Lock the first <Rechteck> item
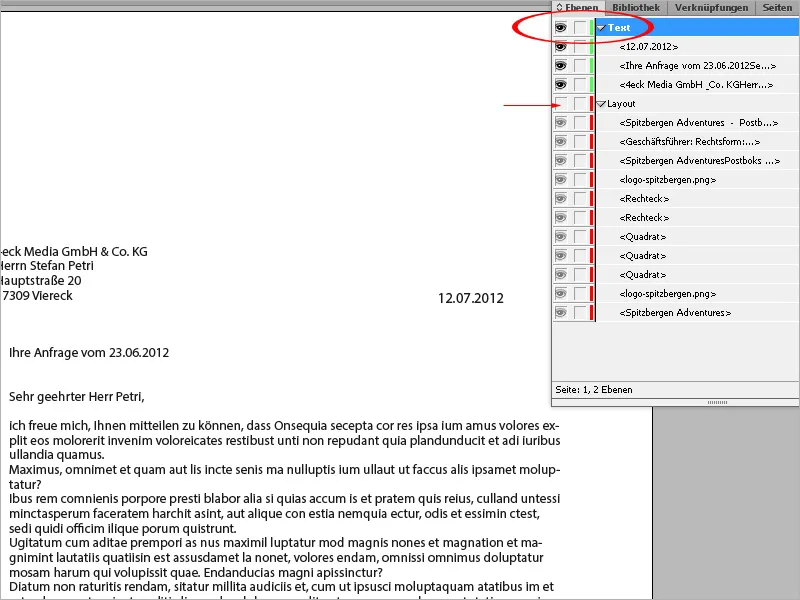This screenshot has width=800, height=600. (x=581, y=198)
